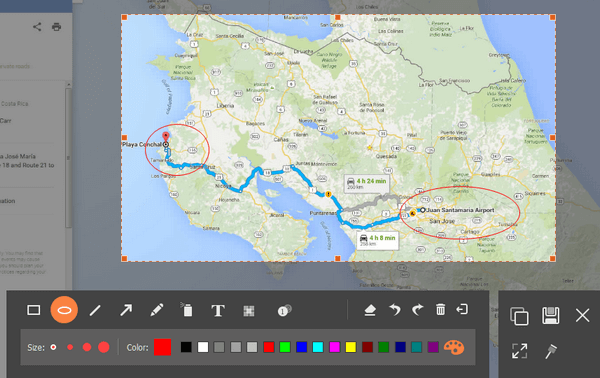Image resolution: width=600 pixels, height=378 pixels.
Task: Select the ellipse drawing tool
Action: point(64,310)
